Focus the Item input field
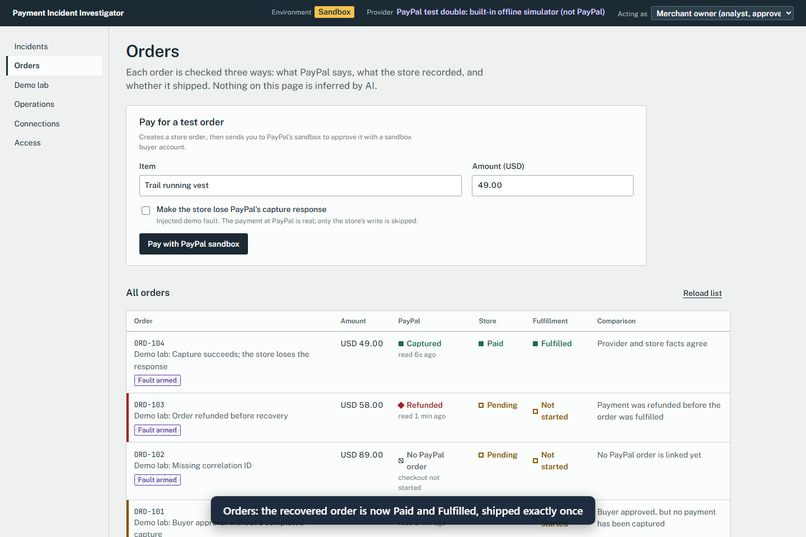Screen dimensions: 806x537 (300, 186)
